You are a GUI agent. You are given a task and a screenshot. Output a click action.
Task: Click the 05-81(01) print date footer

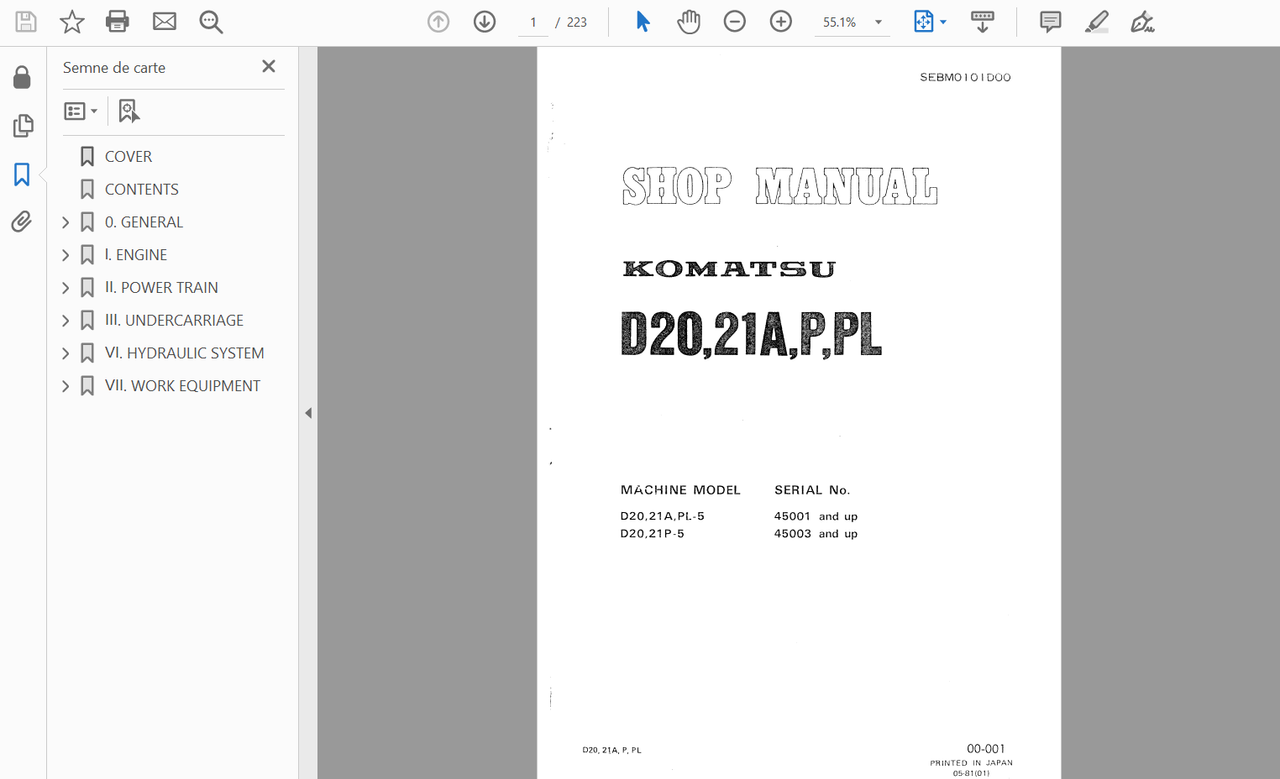tap(971, 773)
